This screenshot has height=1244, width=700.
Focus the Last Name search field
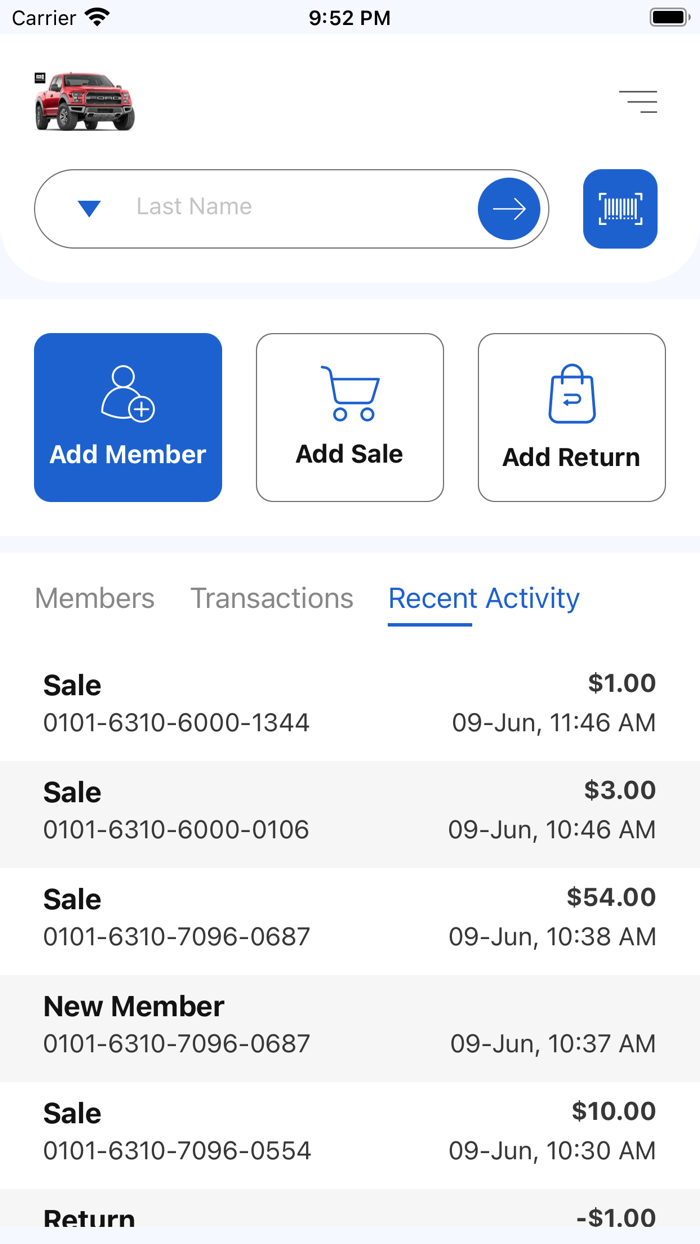tap(300, 207)
